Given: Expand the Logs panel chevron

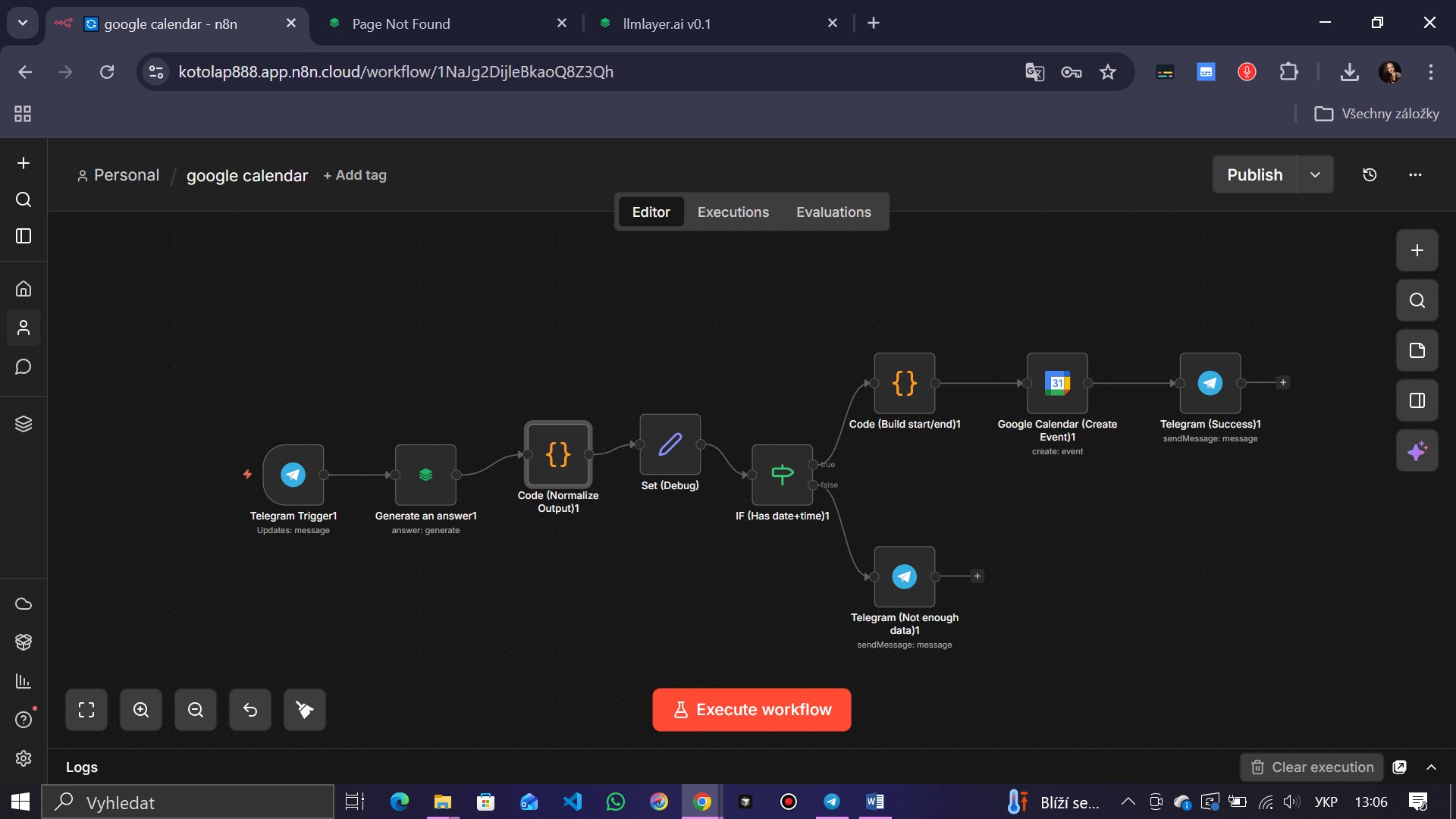Looking at the screenshot, I should pos(1431,767).
